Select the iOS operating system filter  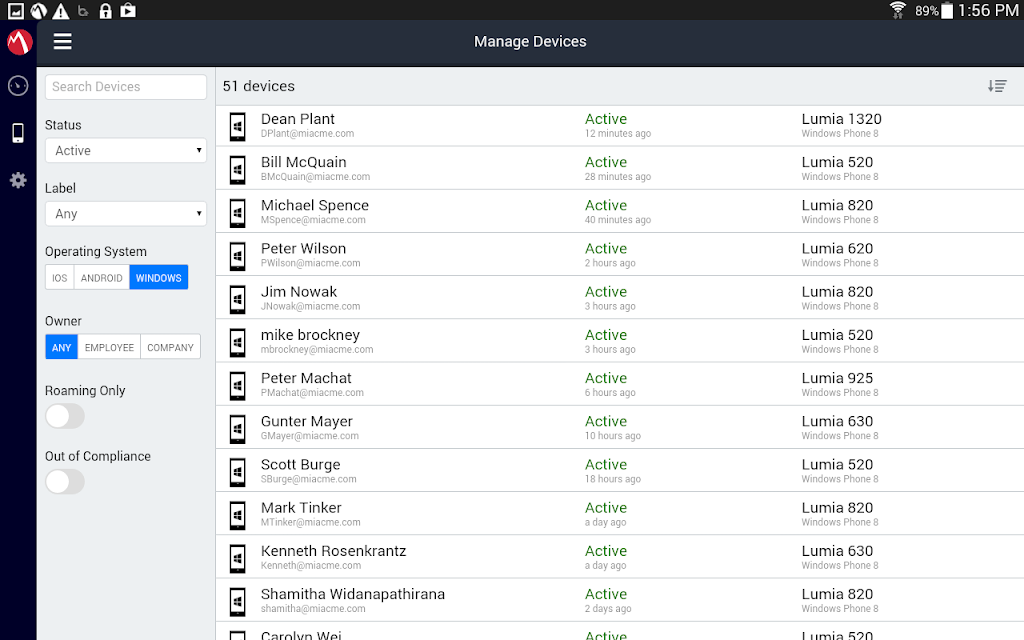(59, 278)
